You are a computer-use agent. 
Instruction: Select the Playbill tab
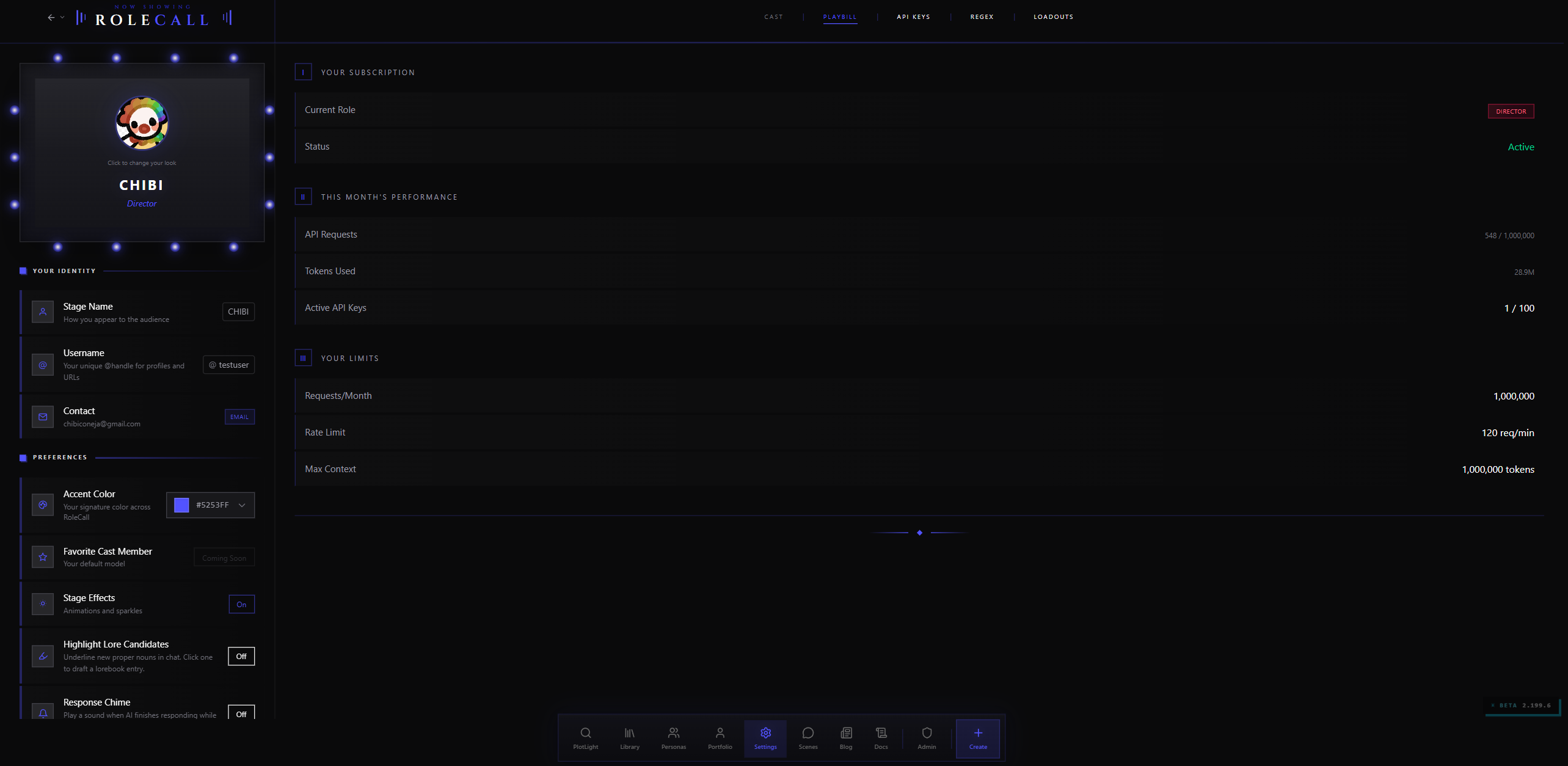pos(840,17)
